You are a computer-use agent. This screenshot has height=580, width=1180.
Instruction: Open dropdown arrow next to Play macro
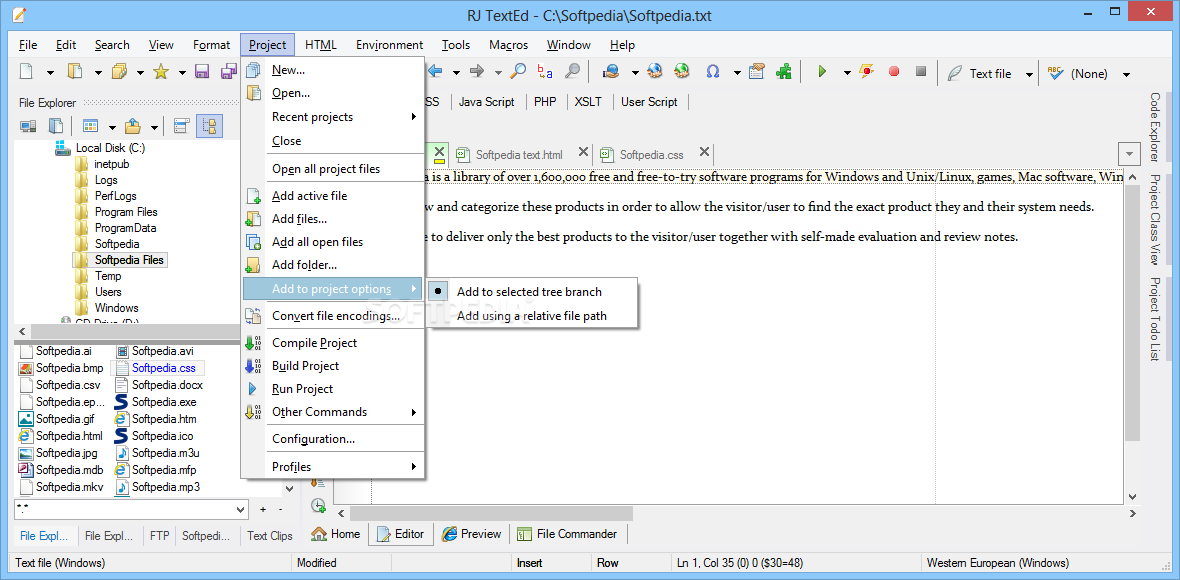point(847,73)
